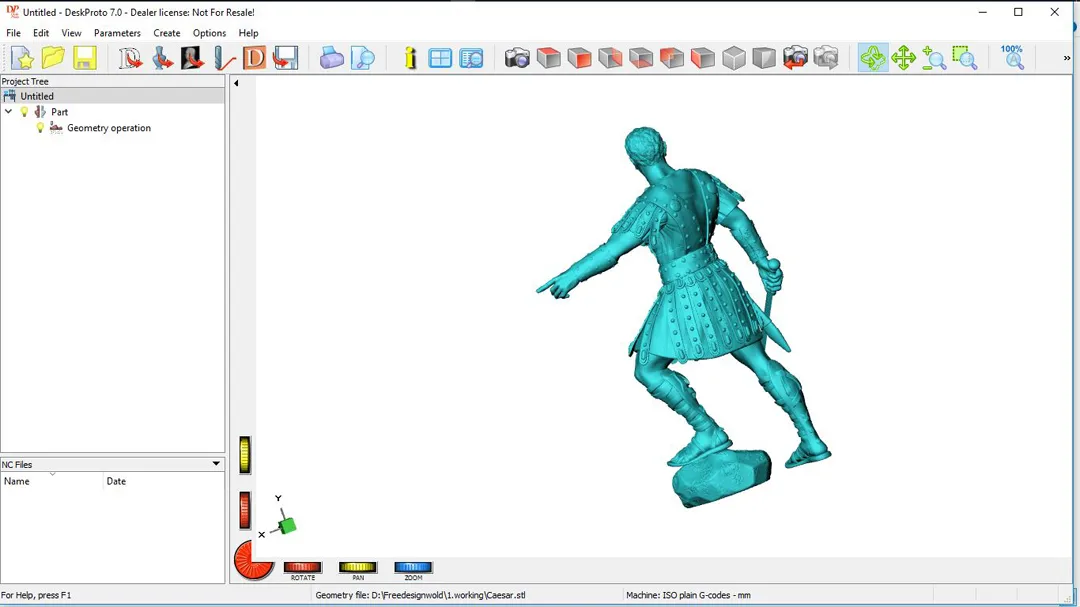The width and height of the screenshot is (1080, 607).
Task: Toggle the light bulb next to Part
Action: click(25, 112)
